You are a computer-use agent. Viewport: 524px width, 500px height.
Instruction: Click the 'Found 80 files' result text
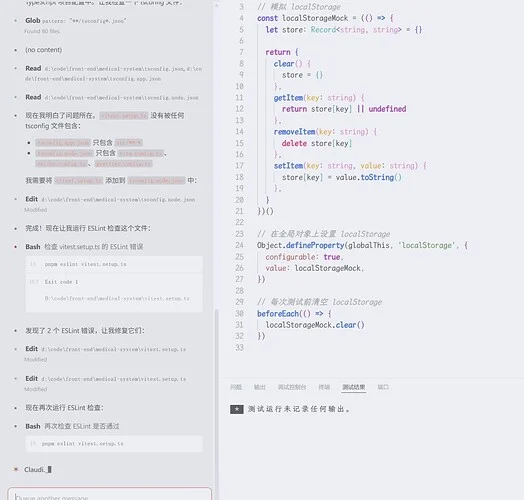tap(42, 31)
